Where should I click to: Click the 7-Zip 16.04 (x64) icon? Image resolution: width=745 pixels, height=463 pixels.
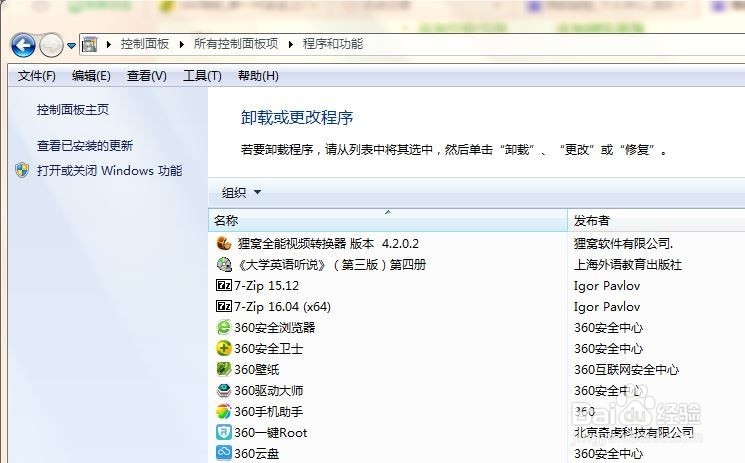pos(224,306)
